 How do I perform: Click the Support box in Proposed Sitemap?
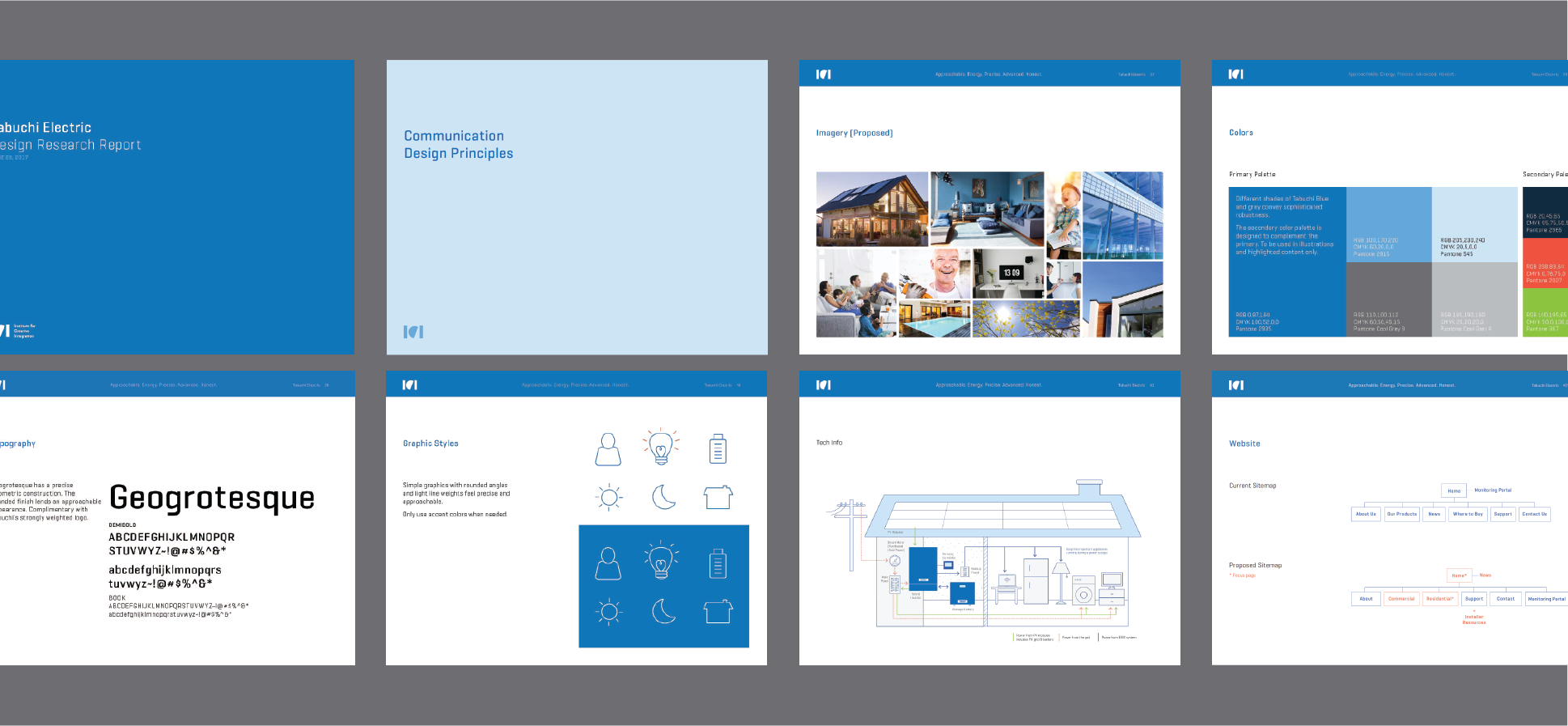coord(1474,599)
